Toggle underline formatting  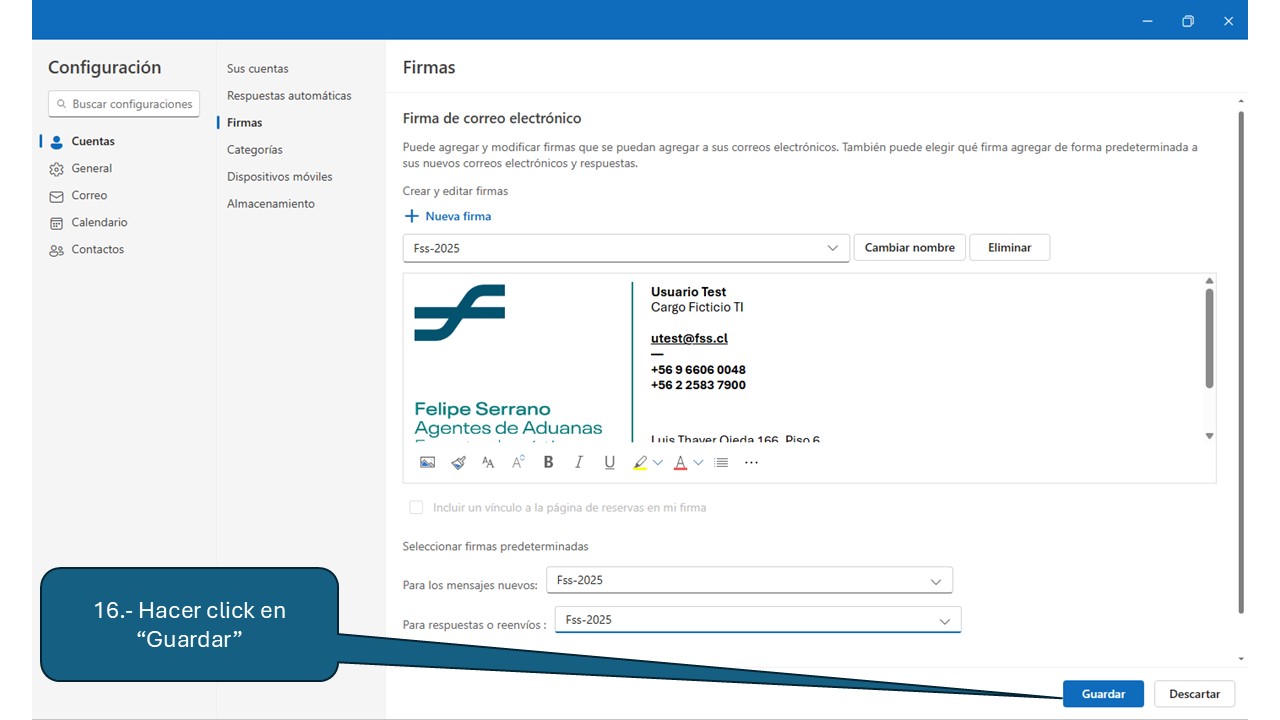click(x=609, y=462)
